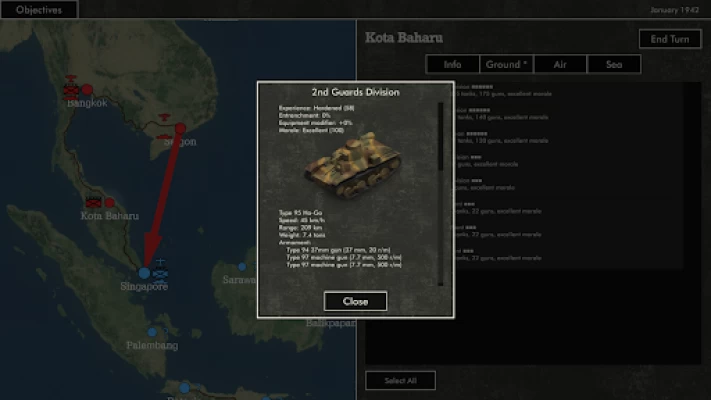Select the naval unit icon at Singapore
711x400 pixels.
pos(160,274)
